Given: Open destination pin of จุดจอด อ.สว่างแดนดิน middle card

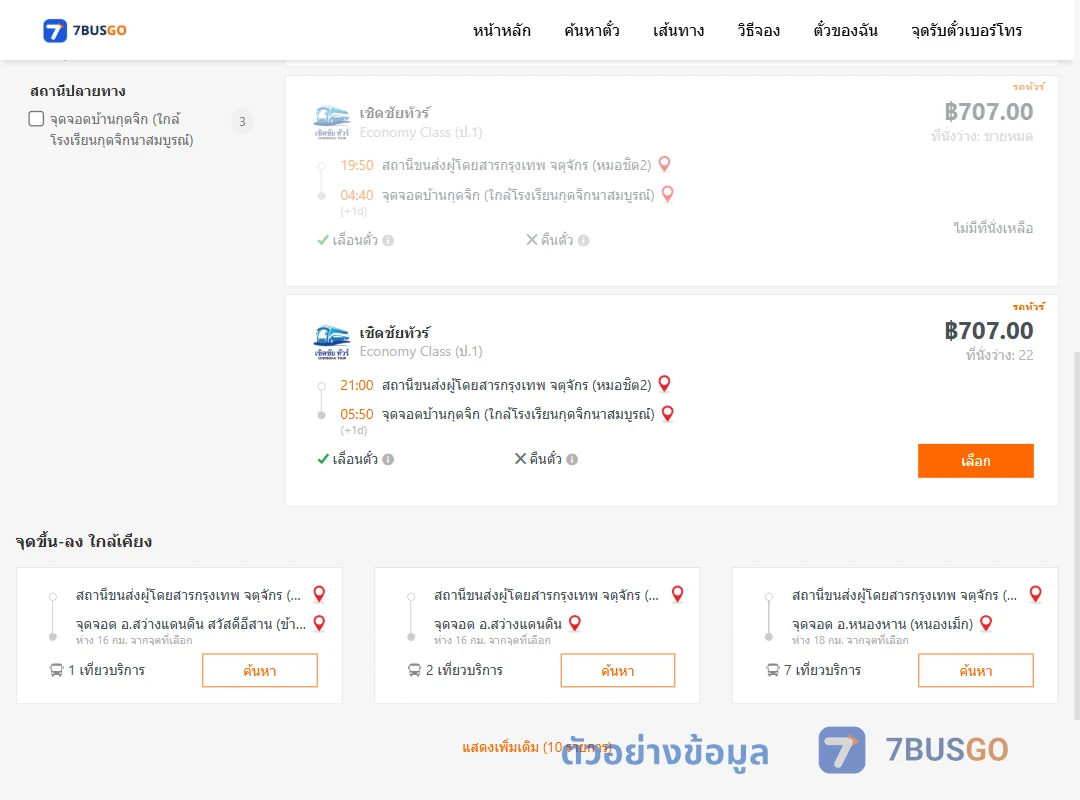Looking at the screenshot, I should (x=575, y=624).
